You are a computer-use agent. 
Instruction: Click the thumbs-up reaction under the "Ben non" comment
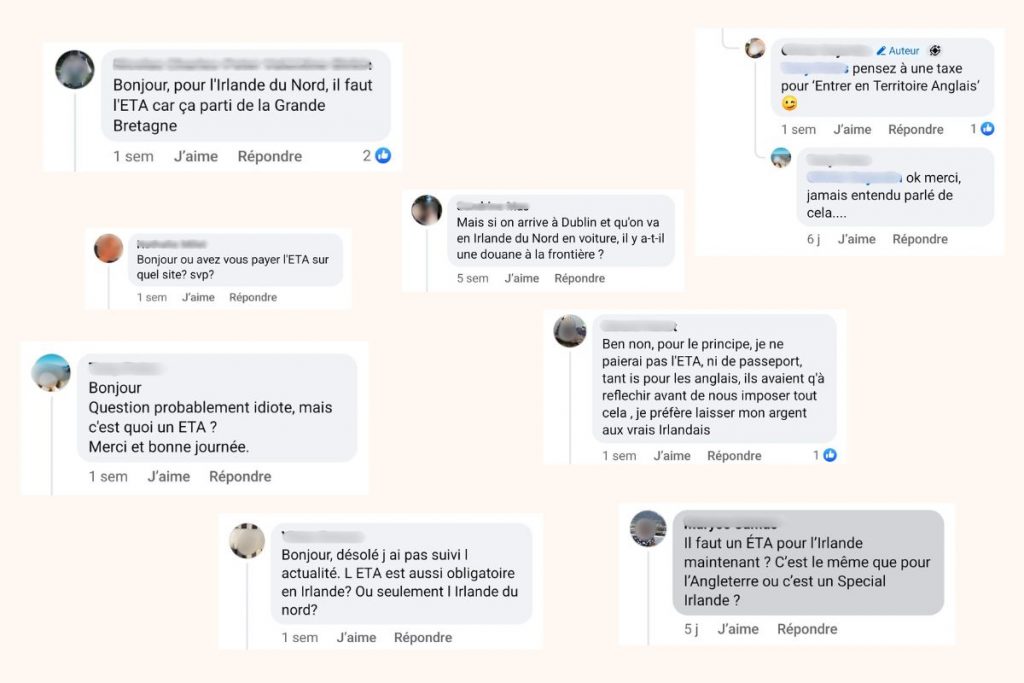(830, 455)
